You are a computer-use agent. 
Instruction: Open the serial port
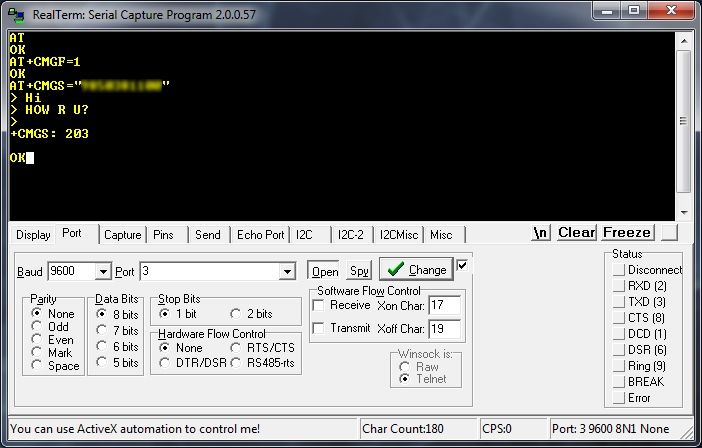coord(325,271)
